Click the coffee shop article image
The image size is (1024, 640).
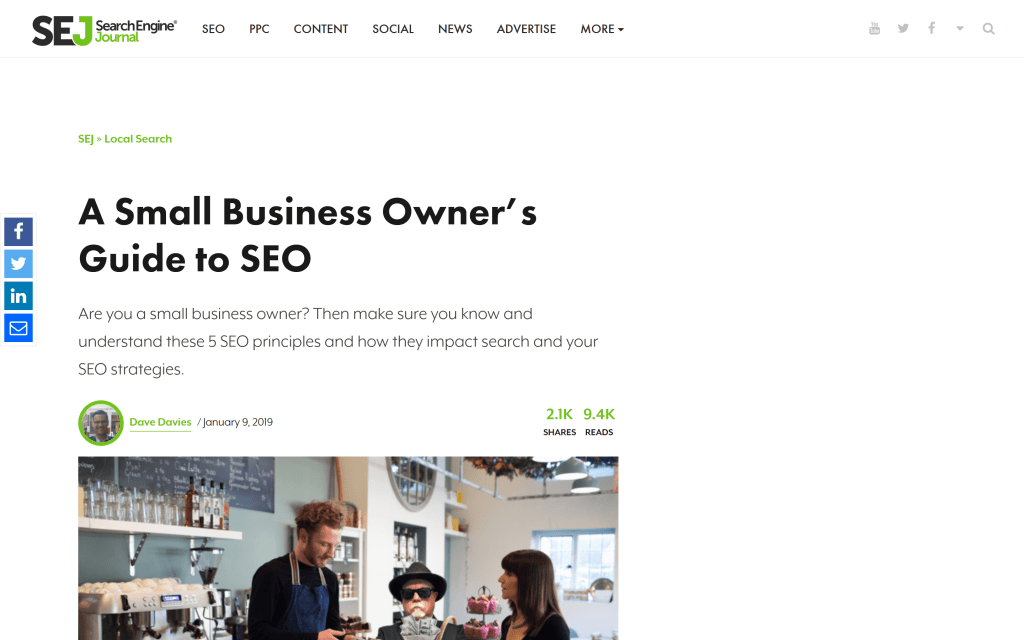[x=348, y=548]
